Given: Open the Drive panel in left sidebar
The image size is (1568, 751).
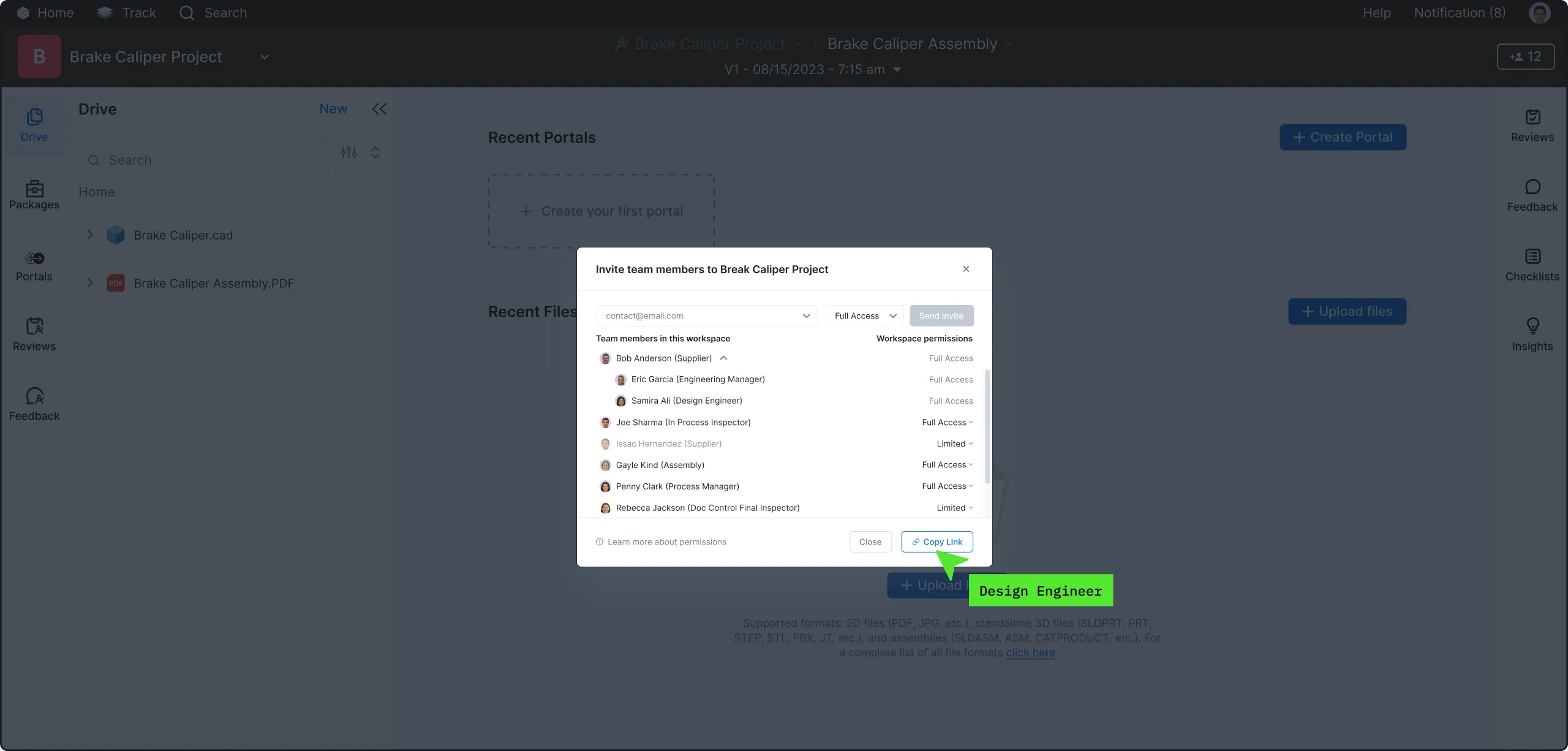Looking at the screenshot, I should tap(34, 124).
